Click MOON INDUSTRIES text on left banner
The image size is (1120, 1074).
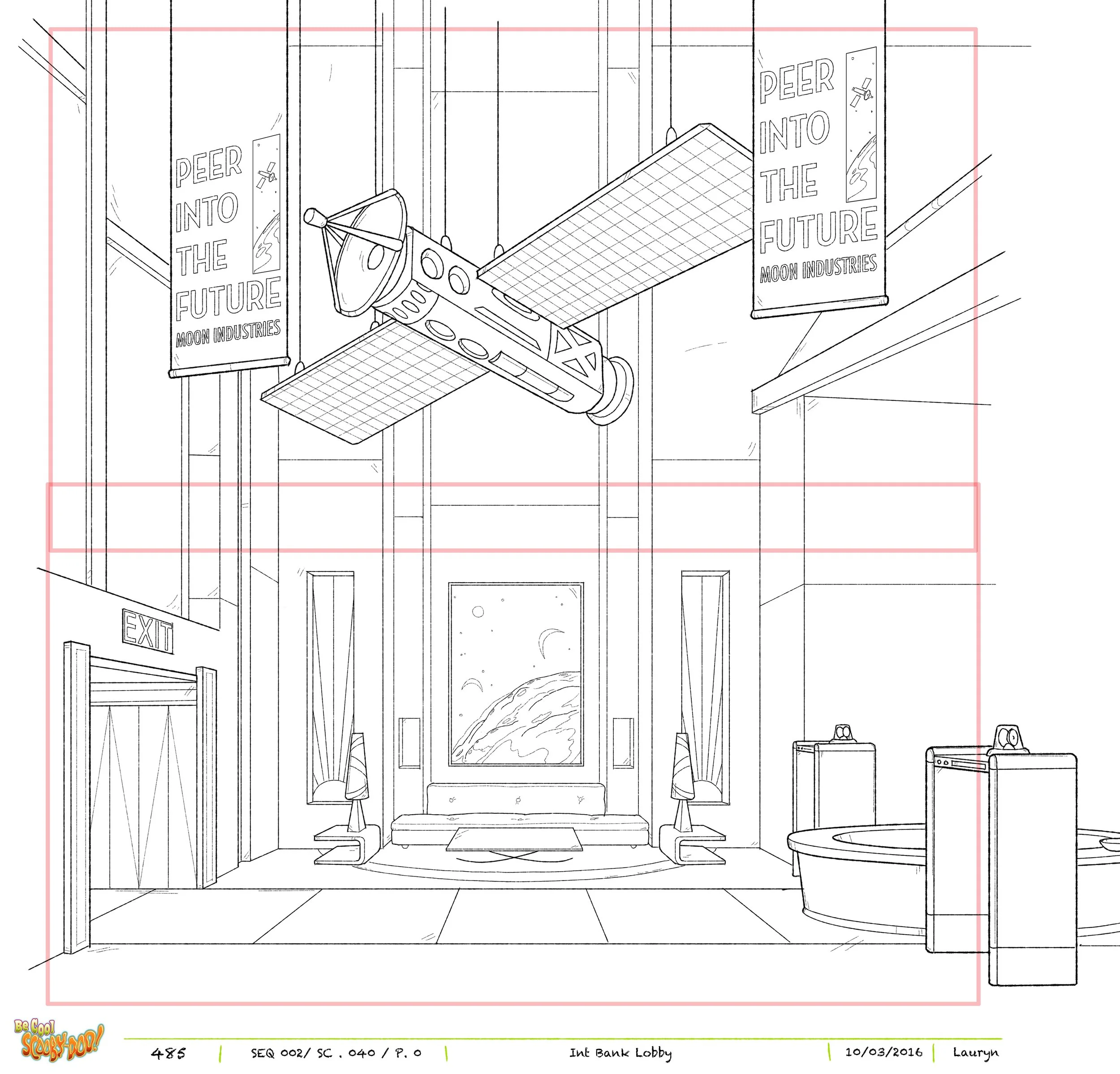coord(228,333)
